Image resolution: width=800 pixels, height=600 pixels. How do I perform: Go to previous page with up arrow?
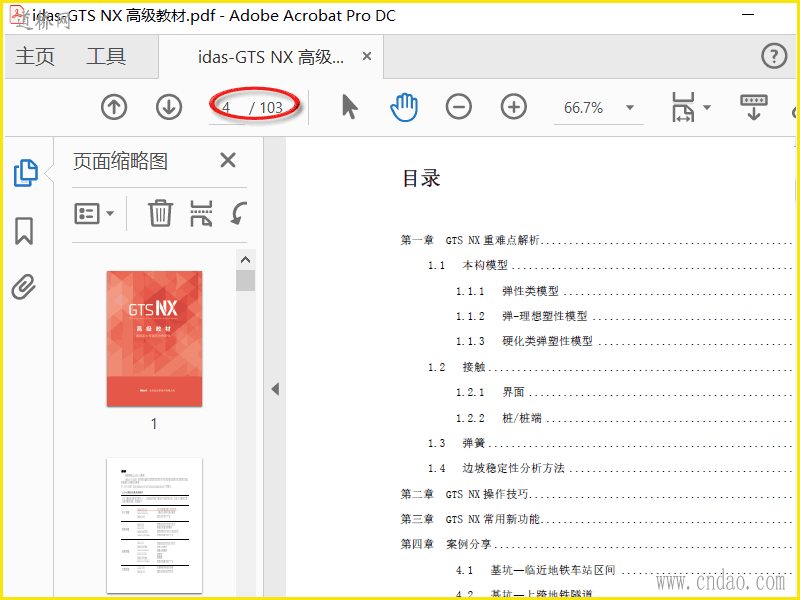coord(114,108)
